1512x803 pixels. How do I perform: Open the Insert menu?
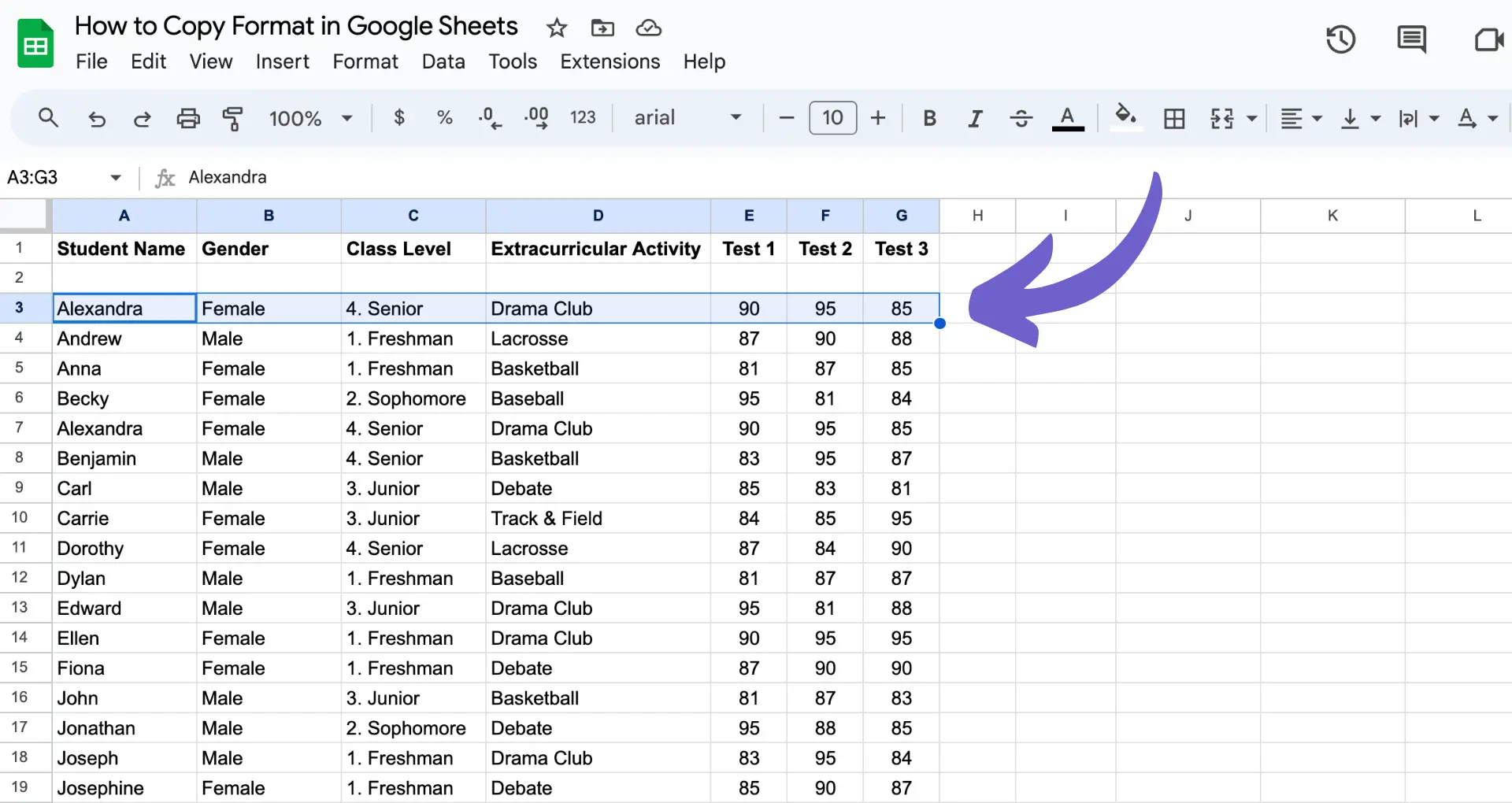point(282,61)
